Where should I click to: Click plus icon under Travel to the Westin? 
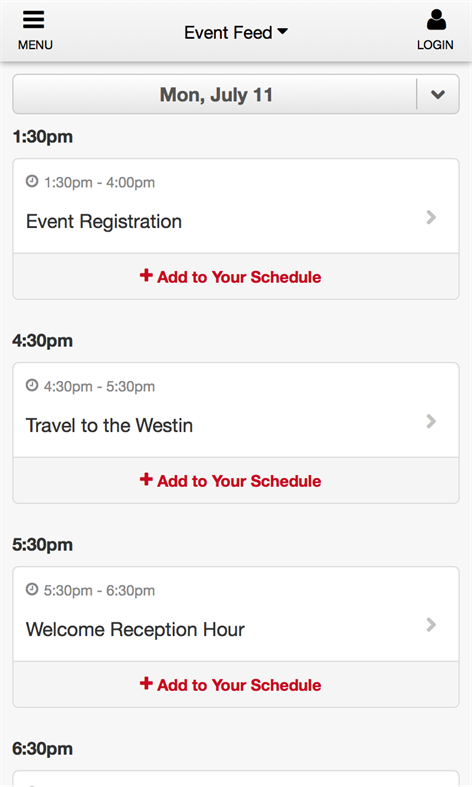pos(146,479)
